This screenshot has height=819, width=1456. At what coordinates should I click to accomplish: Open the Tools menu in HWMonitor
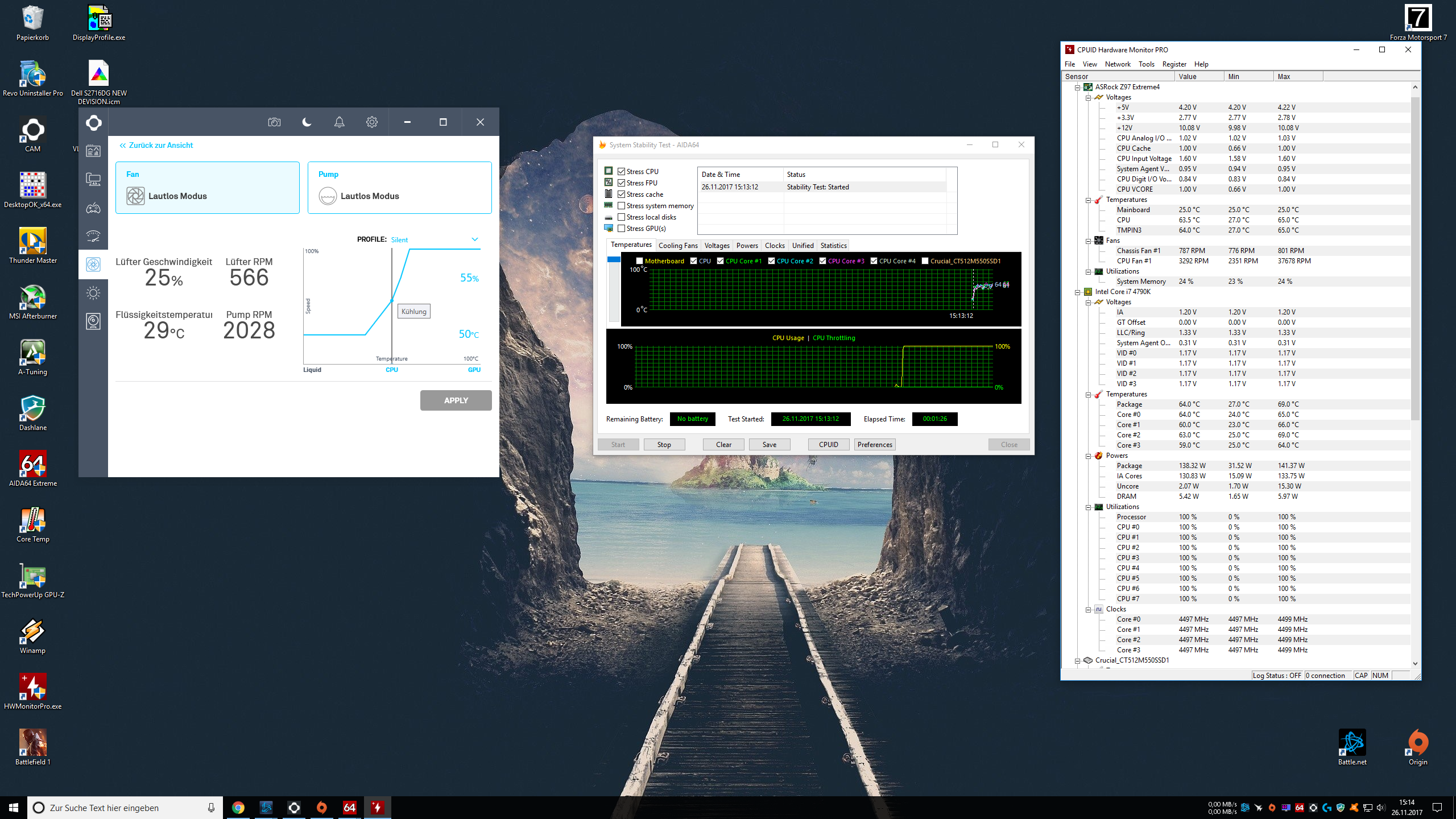click(x=1146, y=64)
